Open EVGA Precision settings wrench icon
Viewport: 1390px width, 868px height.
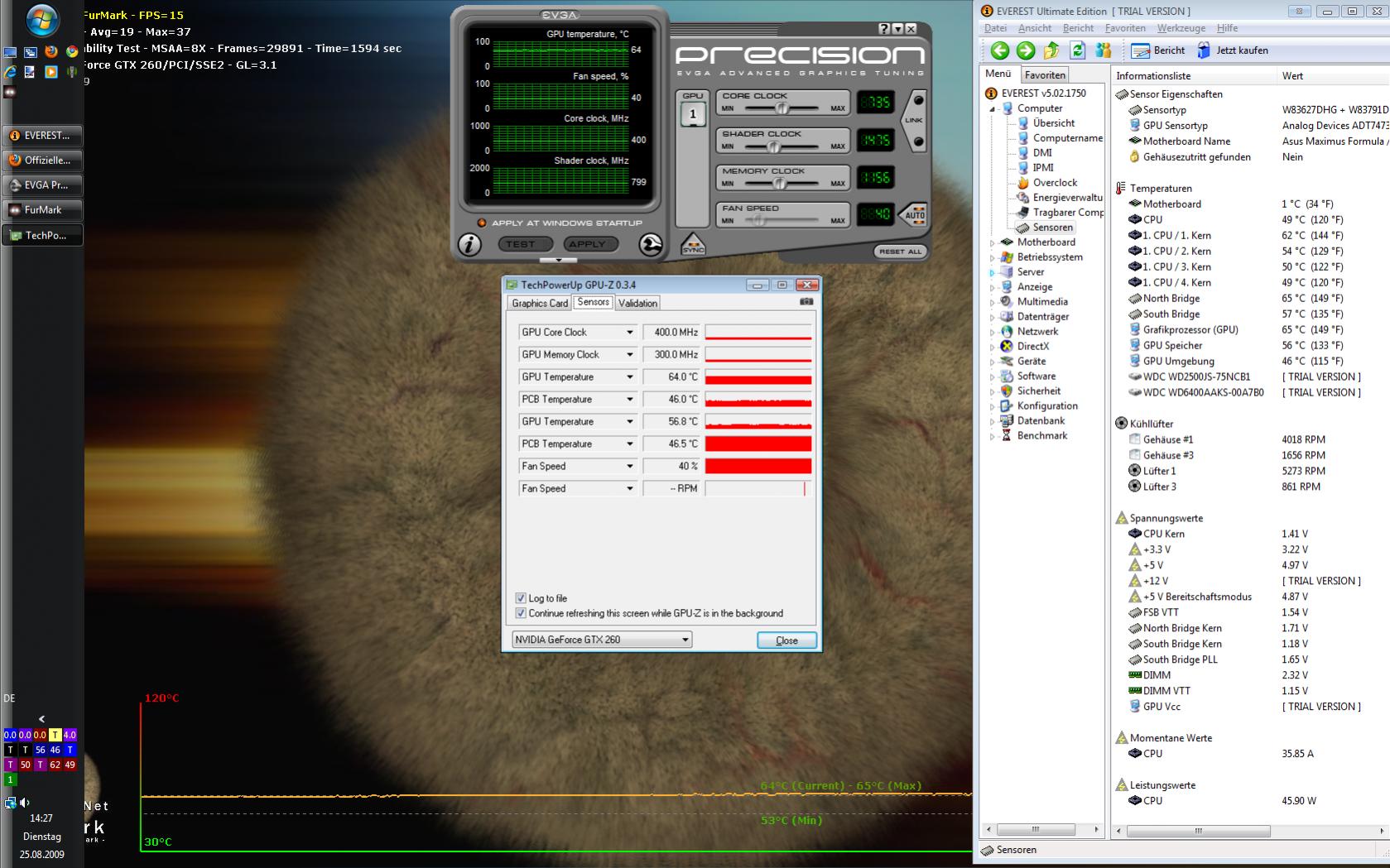[651, 245]
